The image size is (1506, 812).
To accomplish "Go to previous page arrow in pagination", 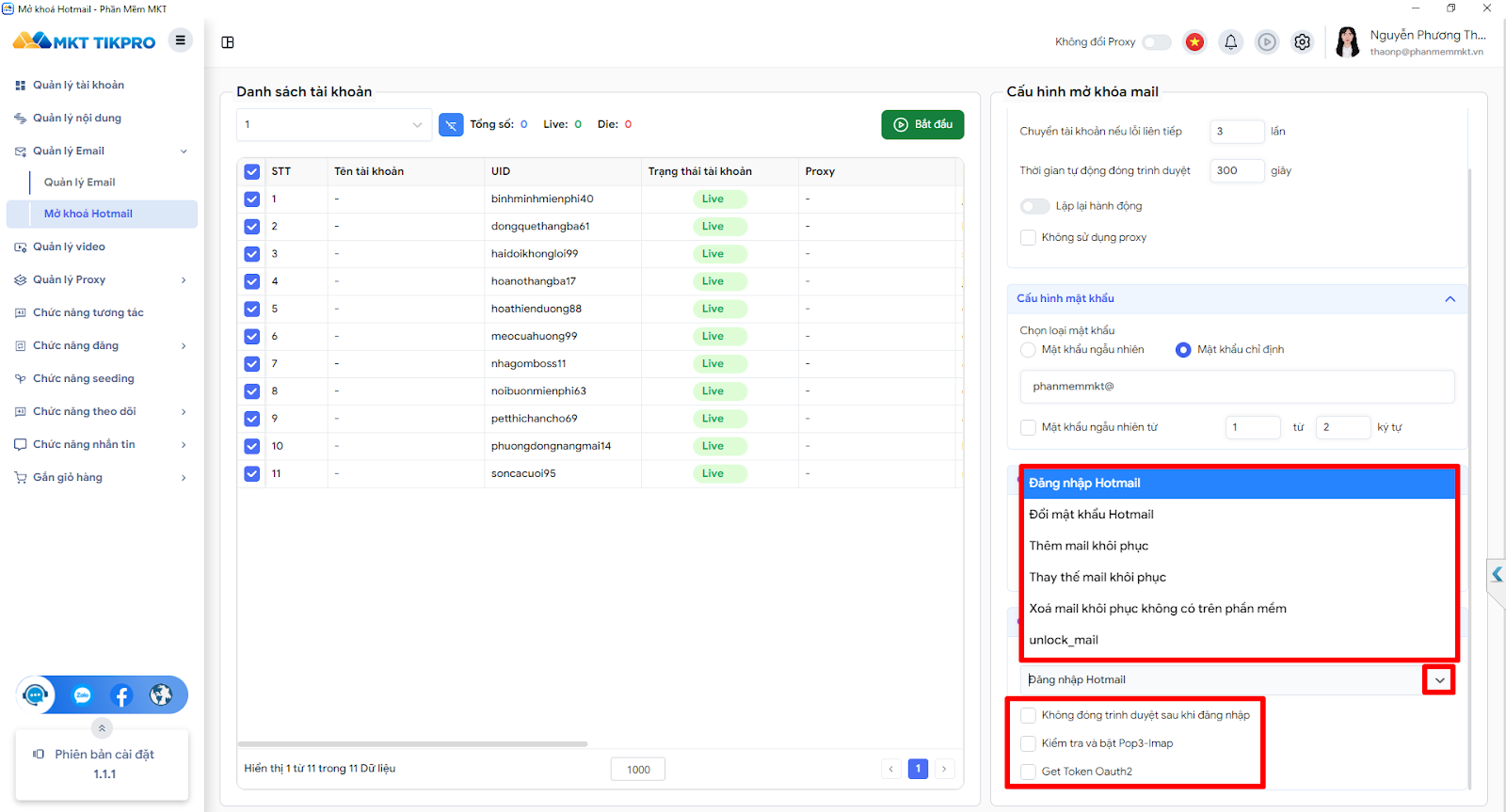I will pos(891,769).
